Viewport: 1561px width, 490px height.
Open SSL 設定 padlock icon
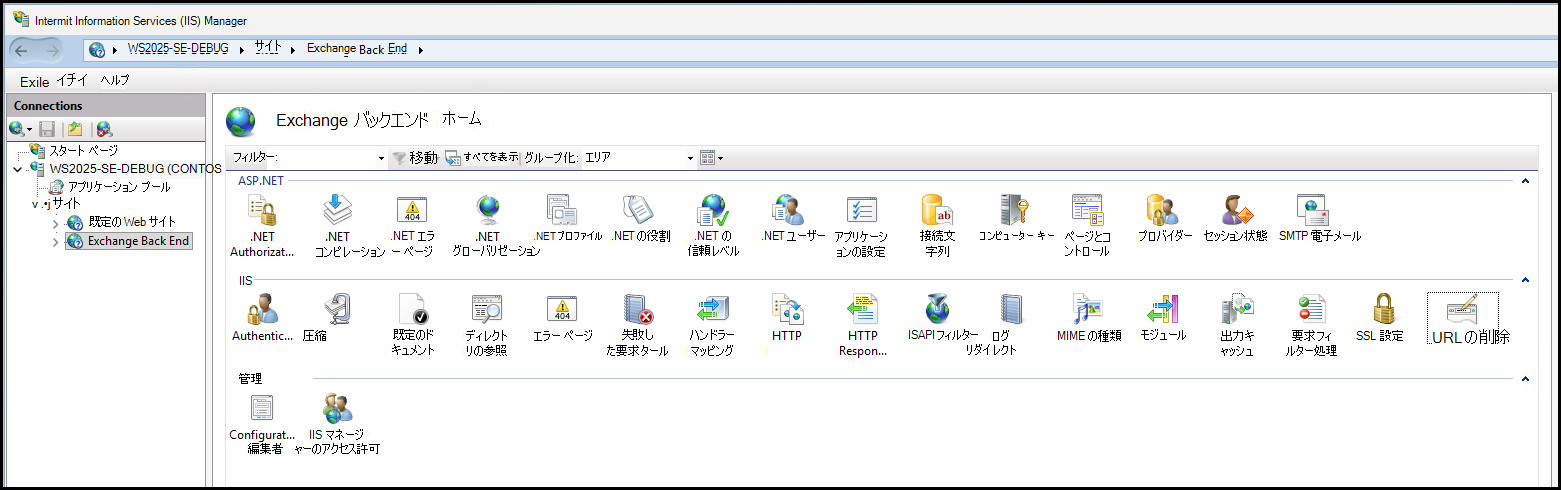click(1384, 309)
